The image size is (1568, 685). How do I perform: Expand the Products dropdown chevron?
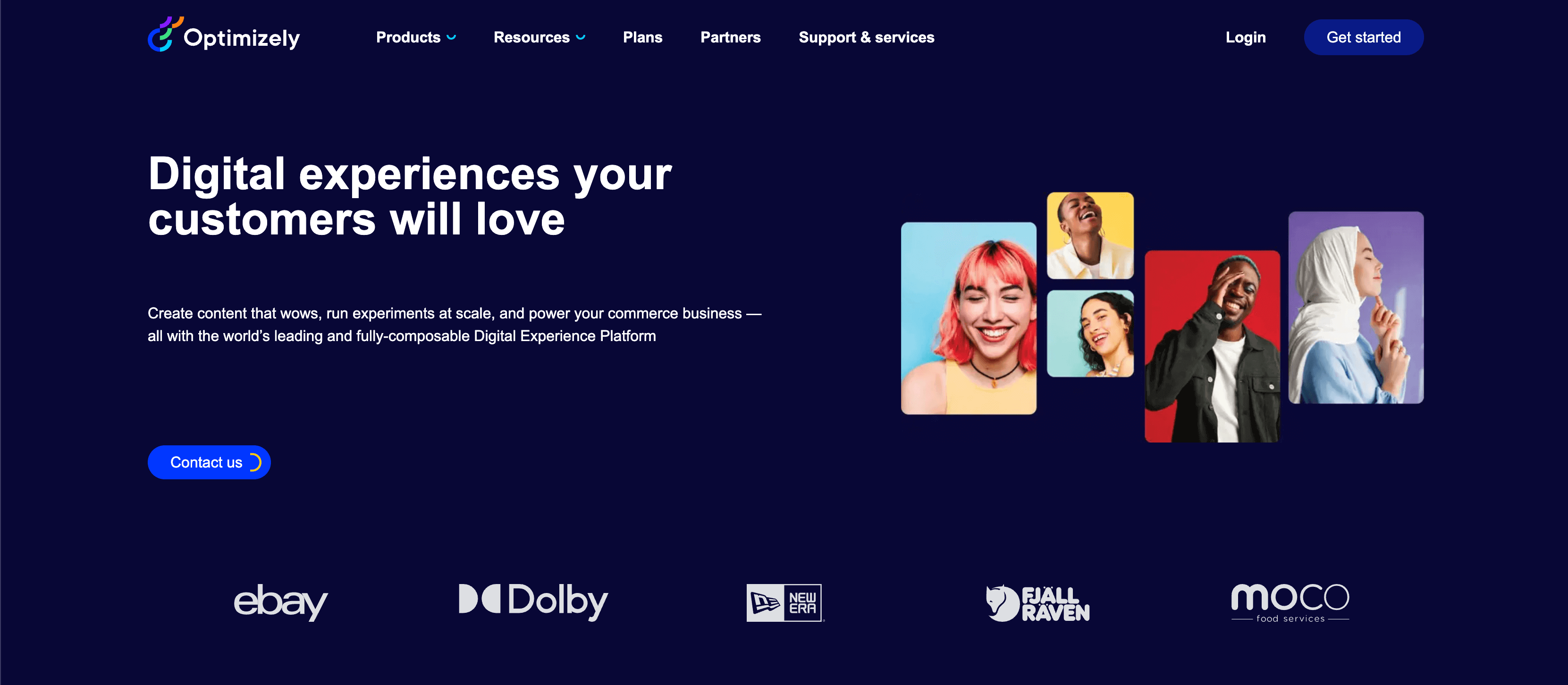[451, 38]
